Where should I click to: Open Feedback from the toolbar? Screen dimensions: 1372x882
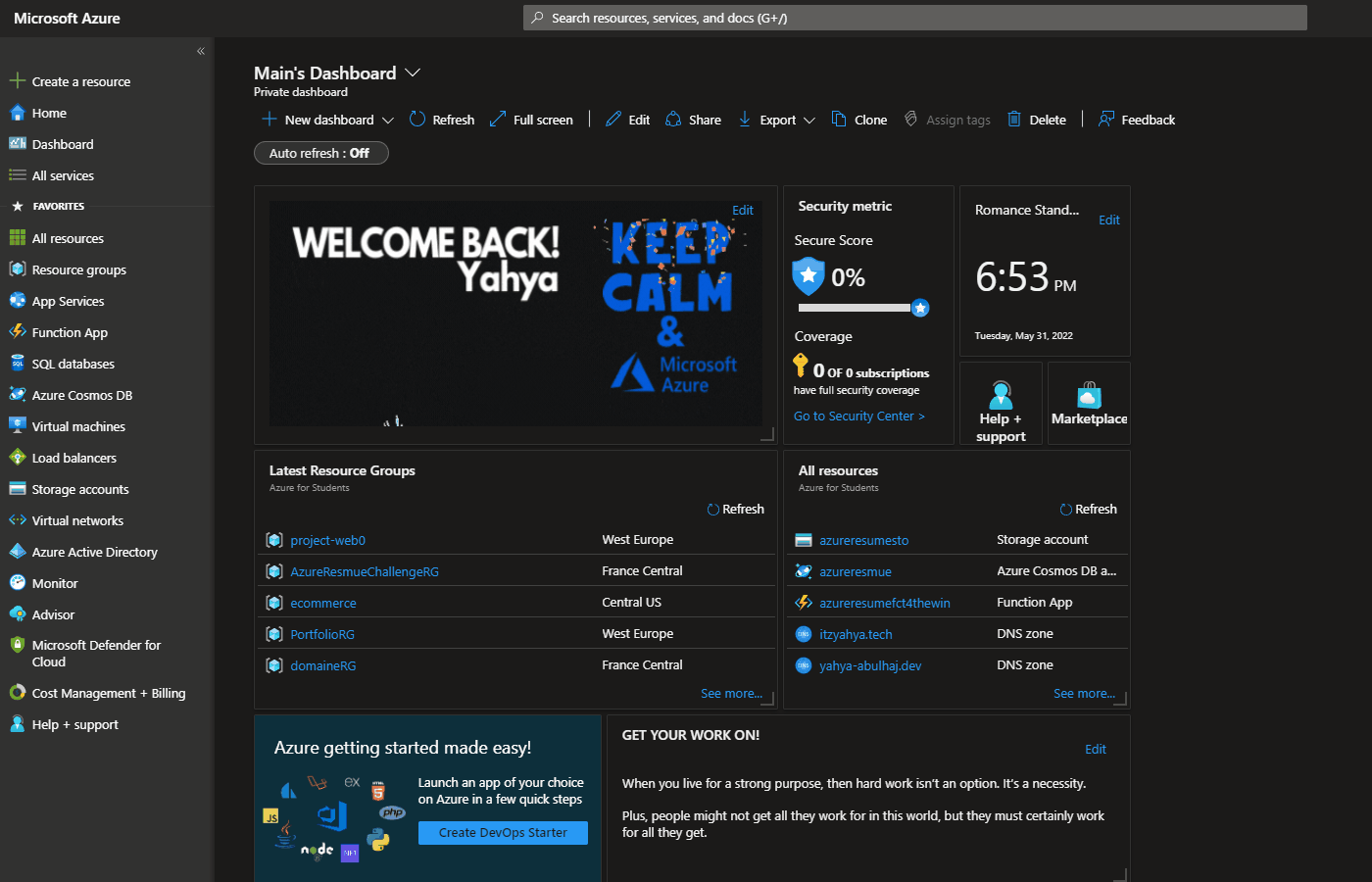(x=1137, y=120)
